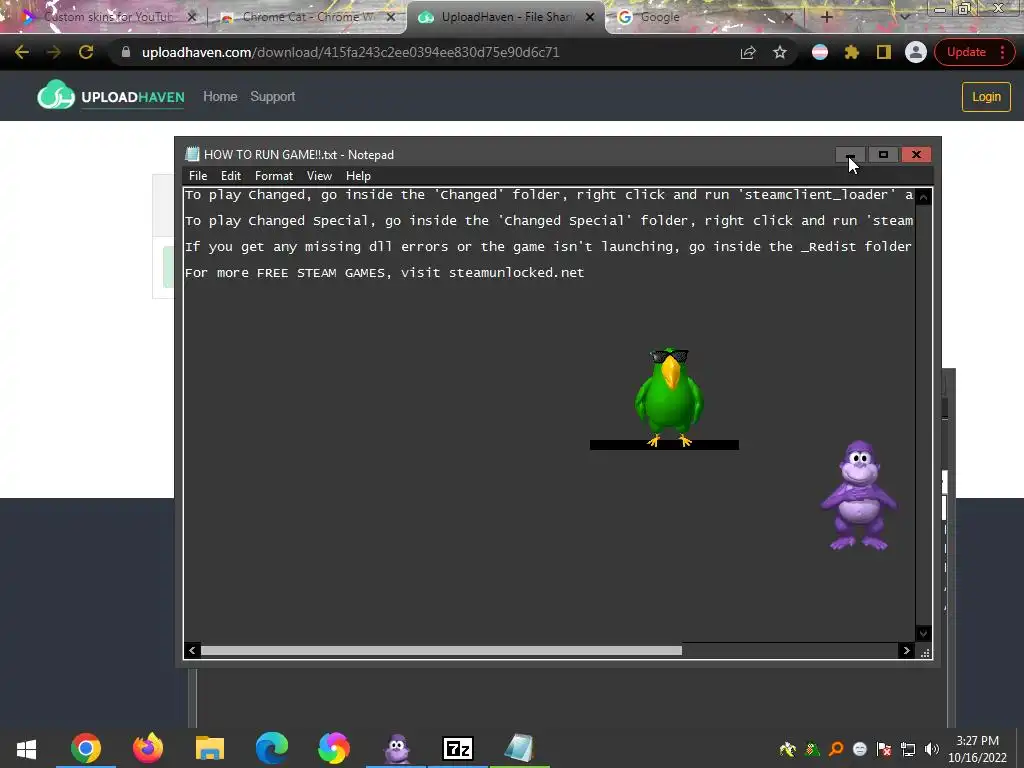Minimize the Notepad window
This screenshot has height=768, width=1024.
coord(850,155)
